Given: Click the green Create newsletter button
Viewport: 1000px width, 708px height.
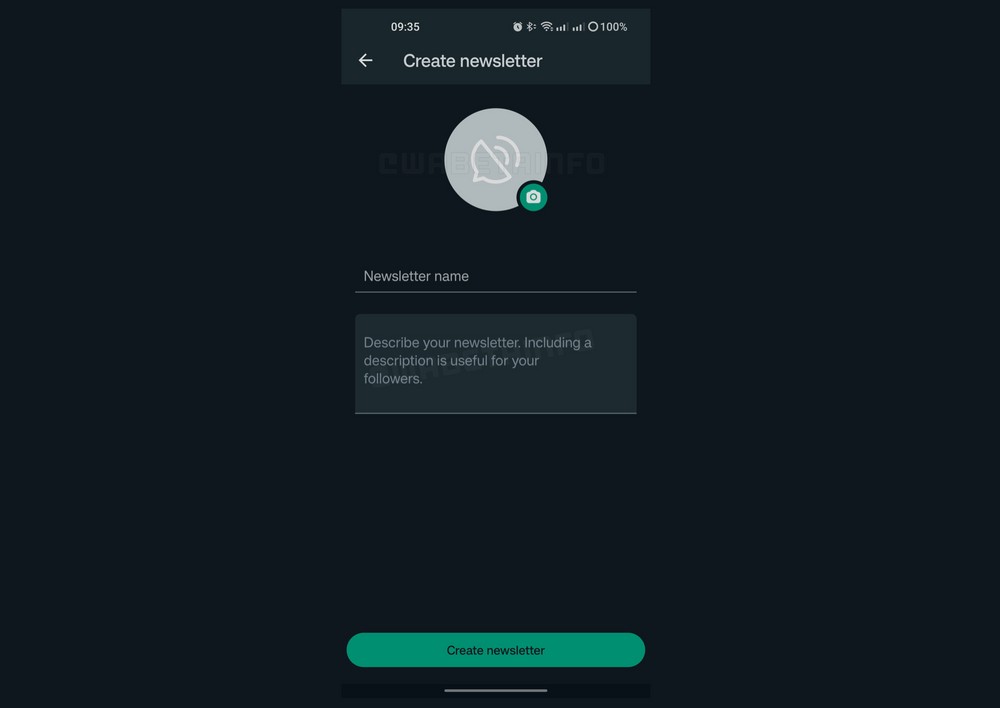Looking at the screenshot, I should tap(496, 650).
